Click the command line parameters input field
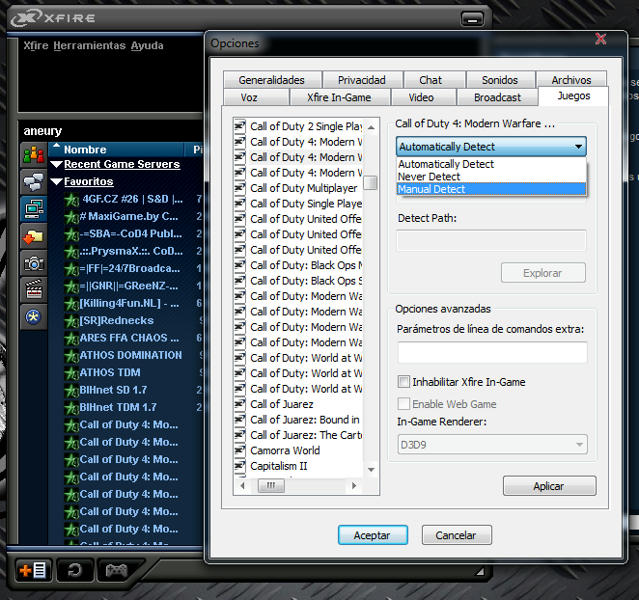 coord(492,353)
